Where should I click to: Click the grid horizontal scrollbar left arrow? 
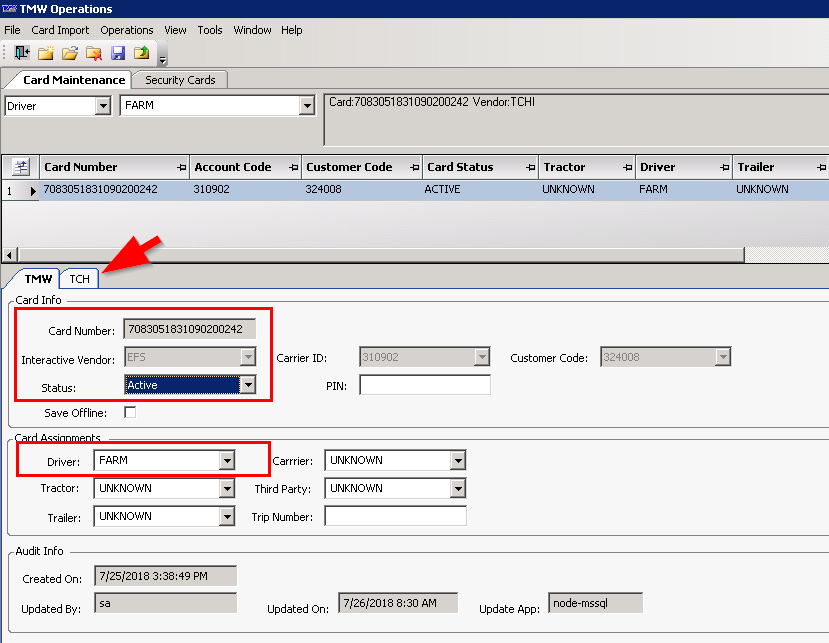click(x=10, y=255)
